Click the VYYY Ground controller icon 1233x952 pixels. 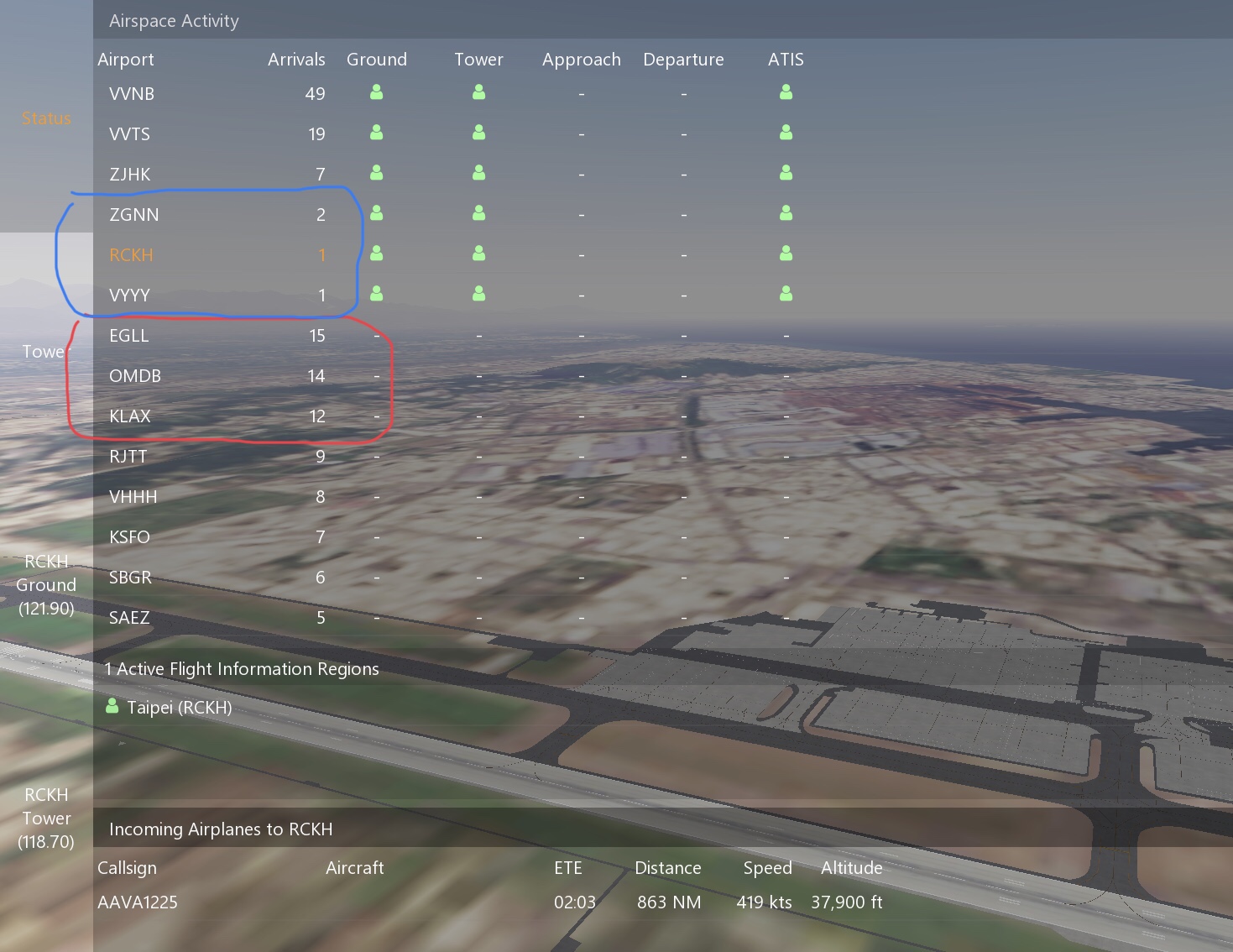tap(377, 293)
